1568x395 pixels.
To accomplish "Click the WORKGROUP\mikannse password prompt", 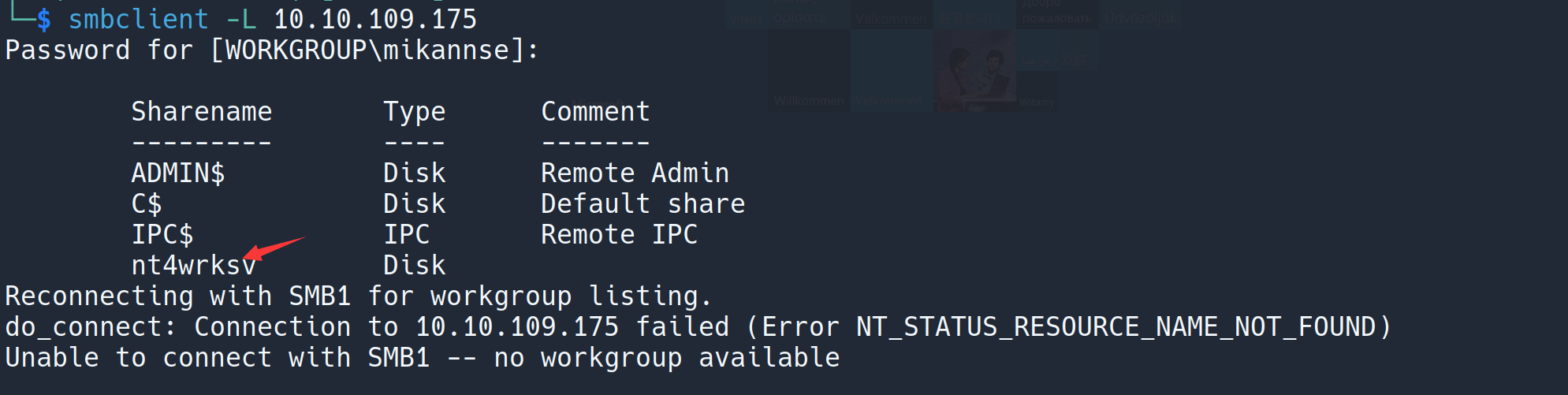I will point(374,50).
